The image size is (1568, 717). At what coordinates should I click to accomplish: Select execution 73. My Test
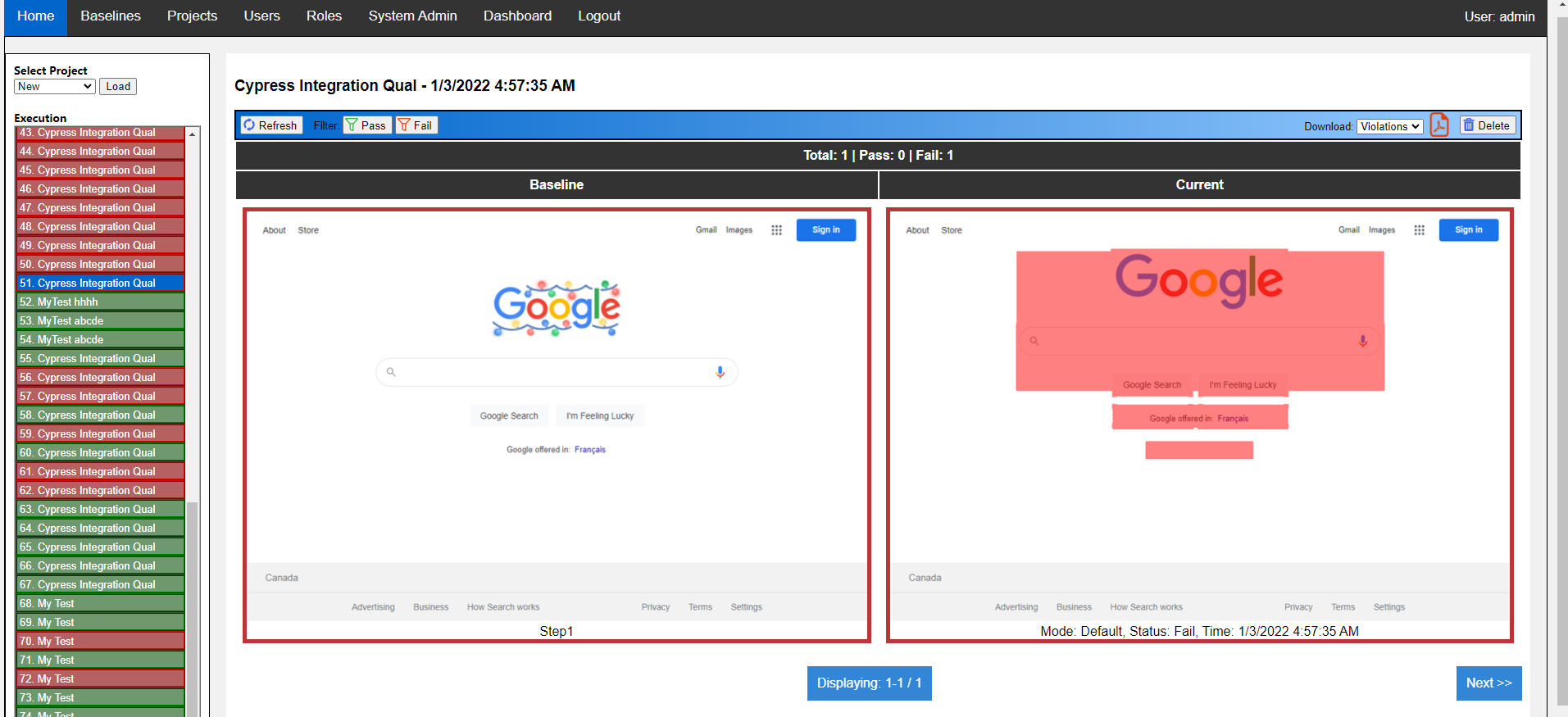100,698
